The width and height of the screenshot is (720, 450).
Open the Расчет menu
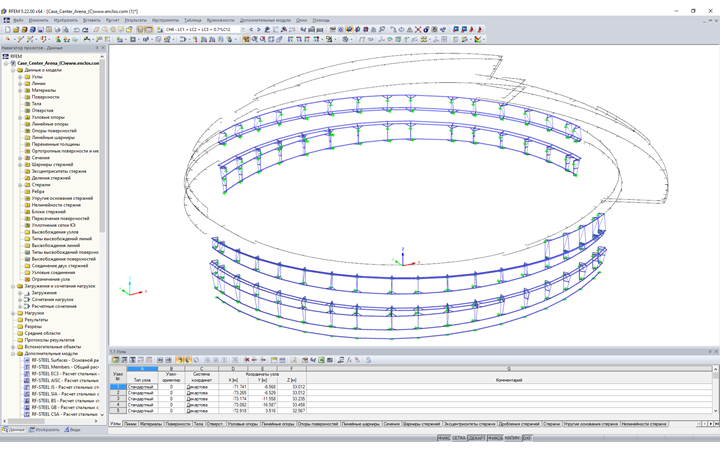click(112, 20)
